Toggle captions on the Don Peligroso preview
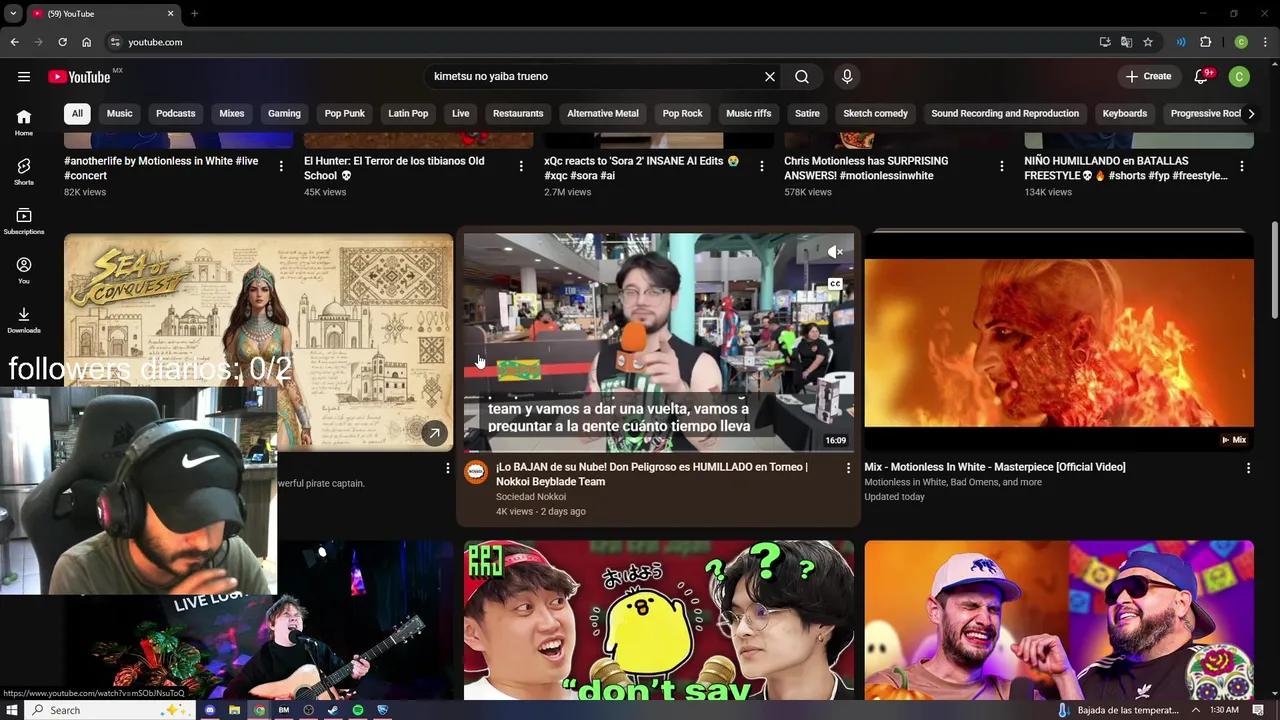Screen dimensions: 1280x720 click(x=835, y=284)
